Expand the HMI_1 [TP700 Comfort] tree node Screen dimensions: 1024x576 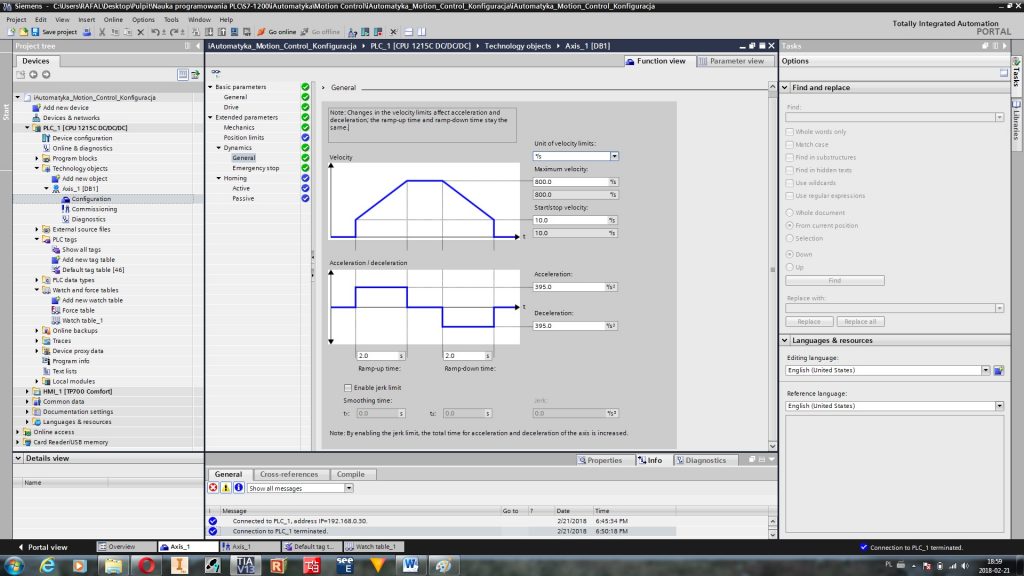point(27,391)
